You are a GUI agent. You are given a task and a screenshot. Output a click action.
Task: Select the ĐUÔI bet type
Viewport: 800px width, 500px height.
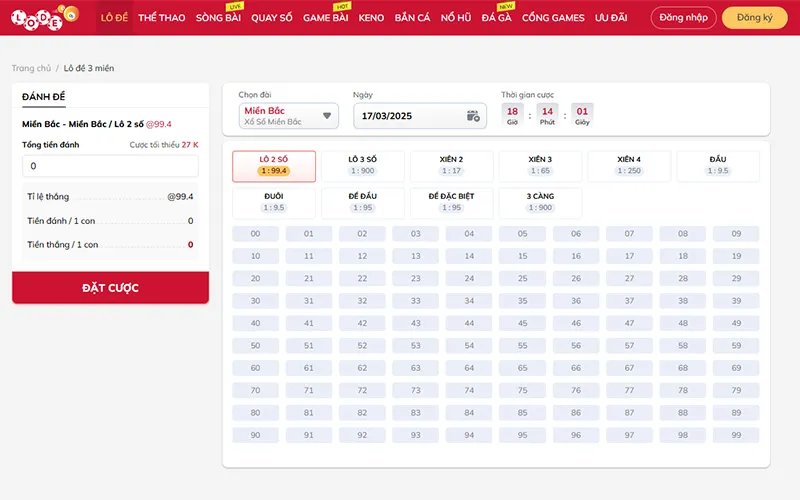click(274, 203)
